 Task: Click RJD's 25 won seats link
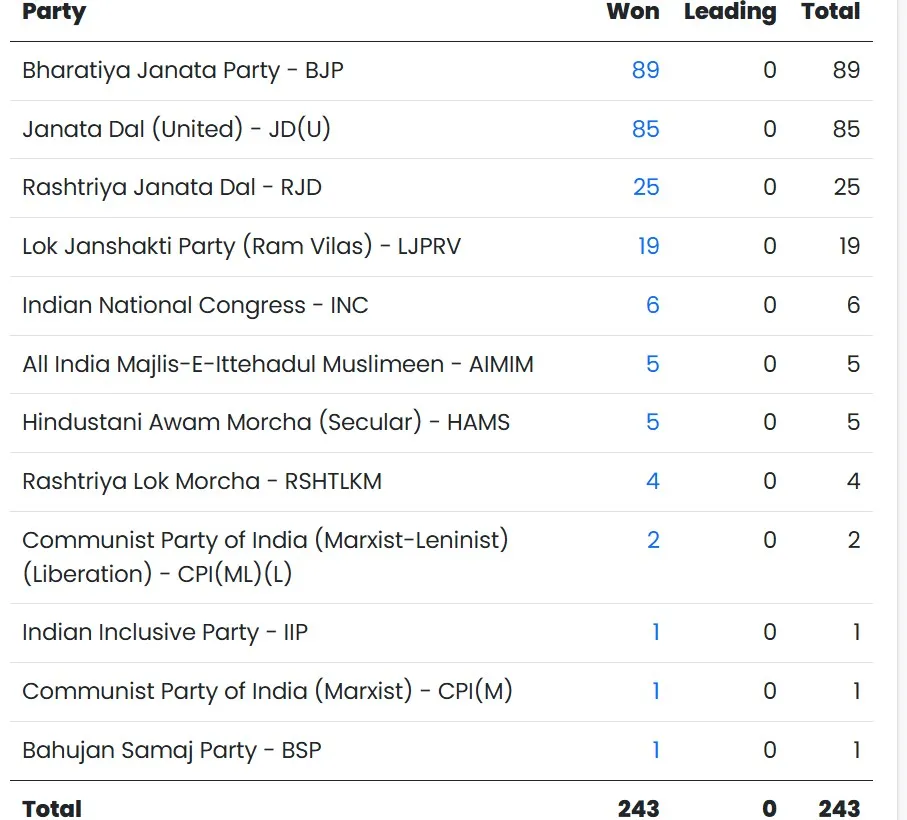coord(646,187)
